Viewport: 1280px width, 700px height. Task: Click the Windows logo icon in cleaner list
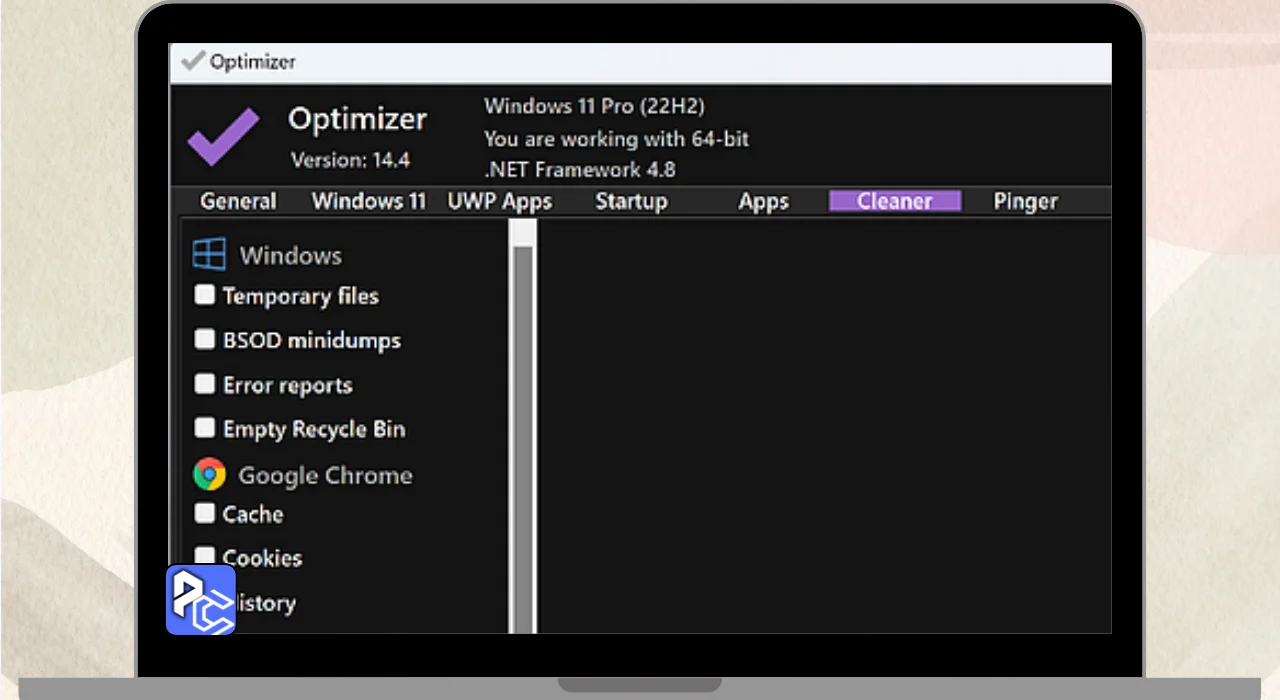pyautogui.click(x=209, y=255)
